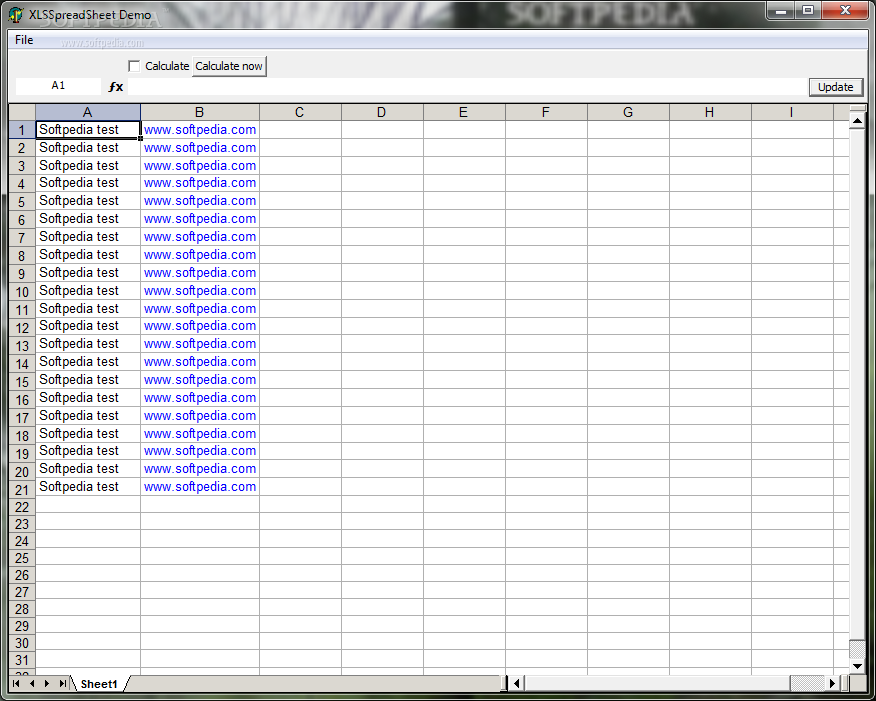Select column F header
Viewport: 876px width, 701px height.
[546, 112]
